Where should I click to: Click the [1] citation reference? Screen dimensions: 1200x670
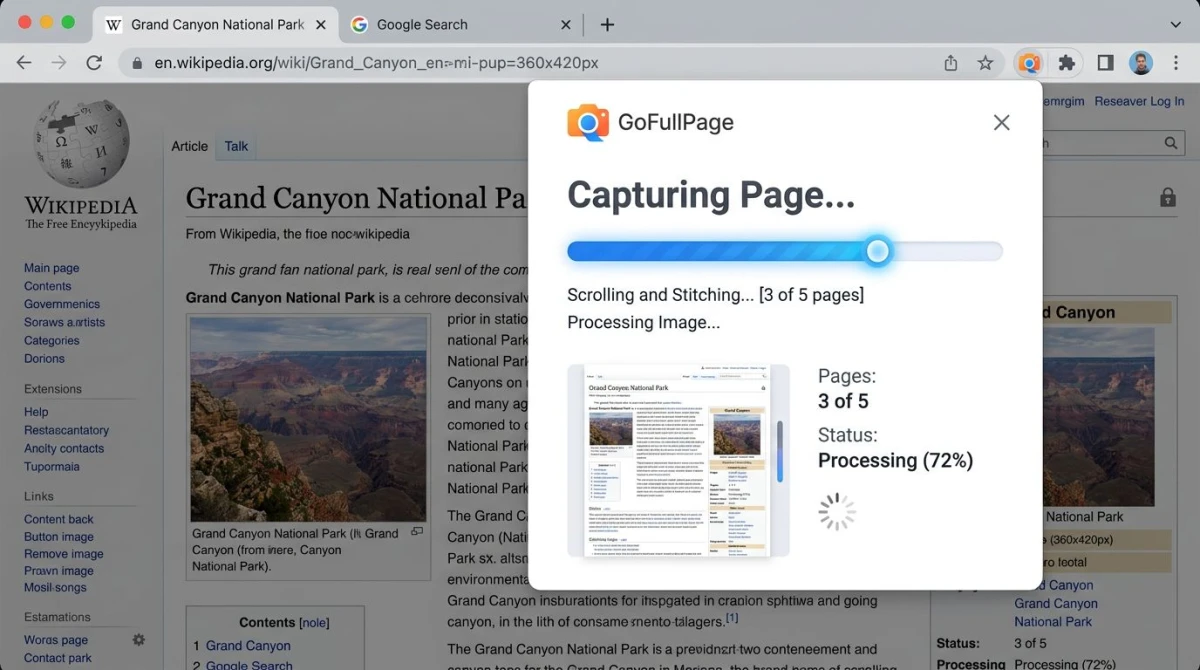732,618
